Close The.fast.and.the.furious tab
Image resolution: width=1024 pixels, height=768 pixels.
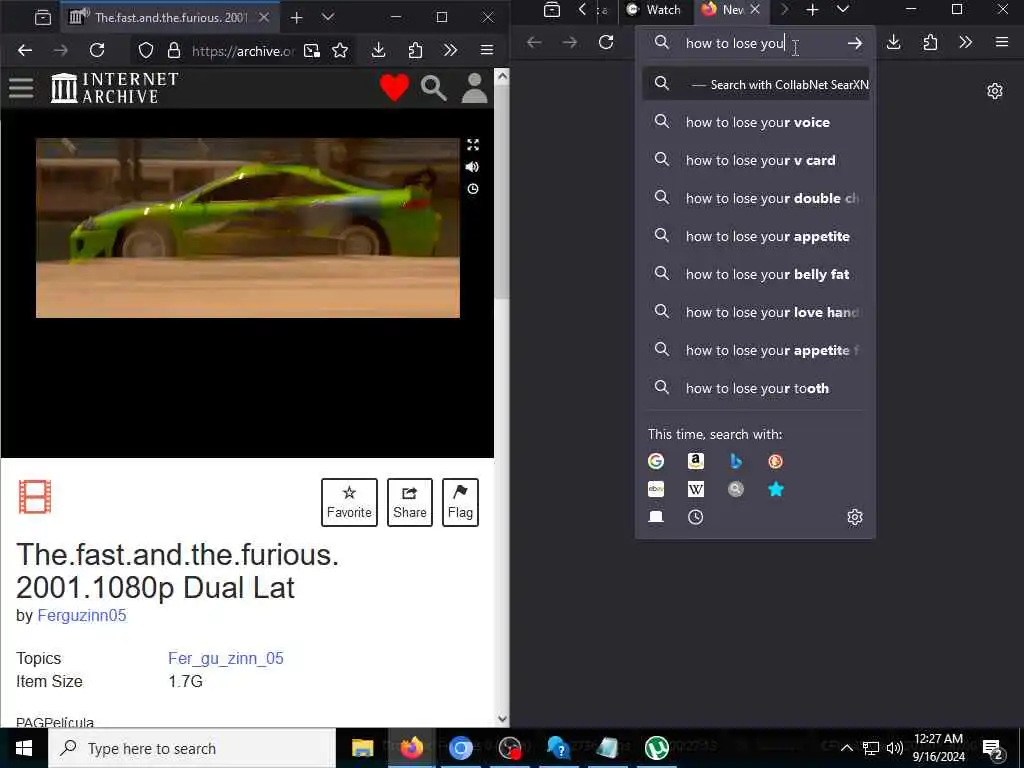[264, 18]
